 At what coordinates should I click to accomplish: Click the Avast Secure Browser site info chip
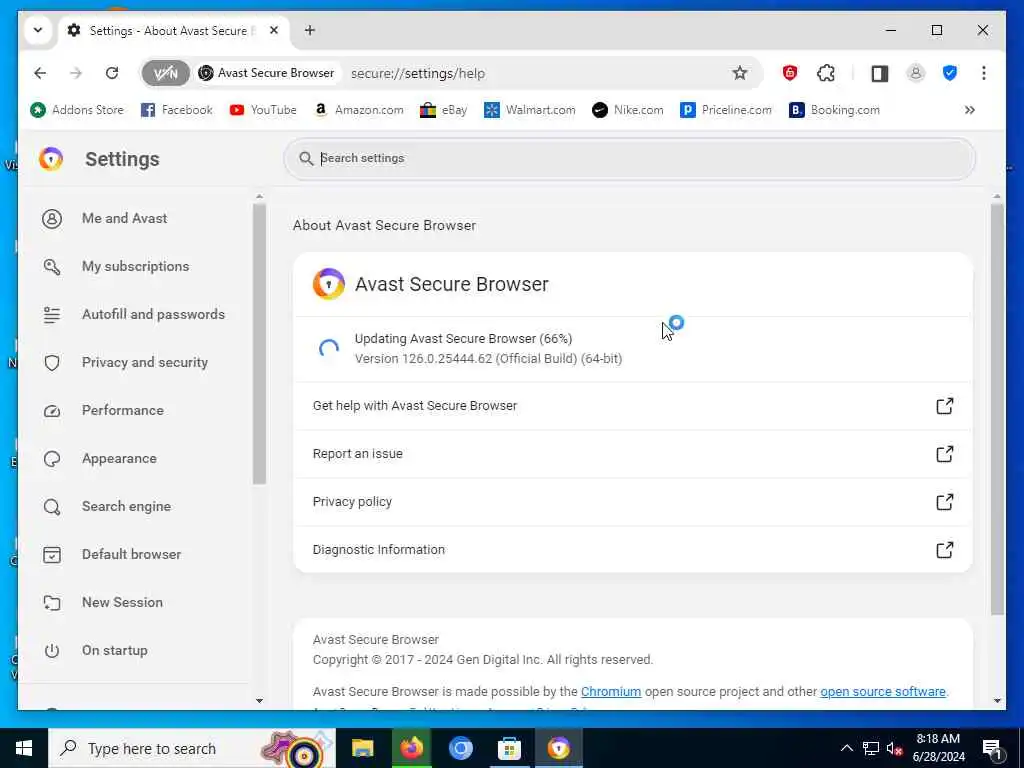(266, 73)
